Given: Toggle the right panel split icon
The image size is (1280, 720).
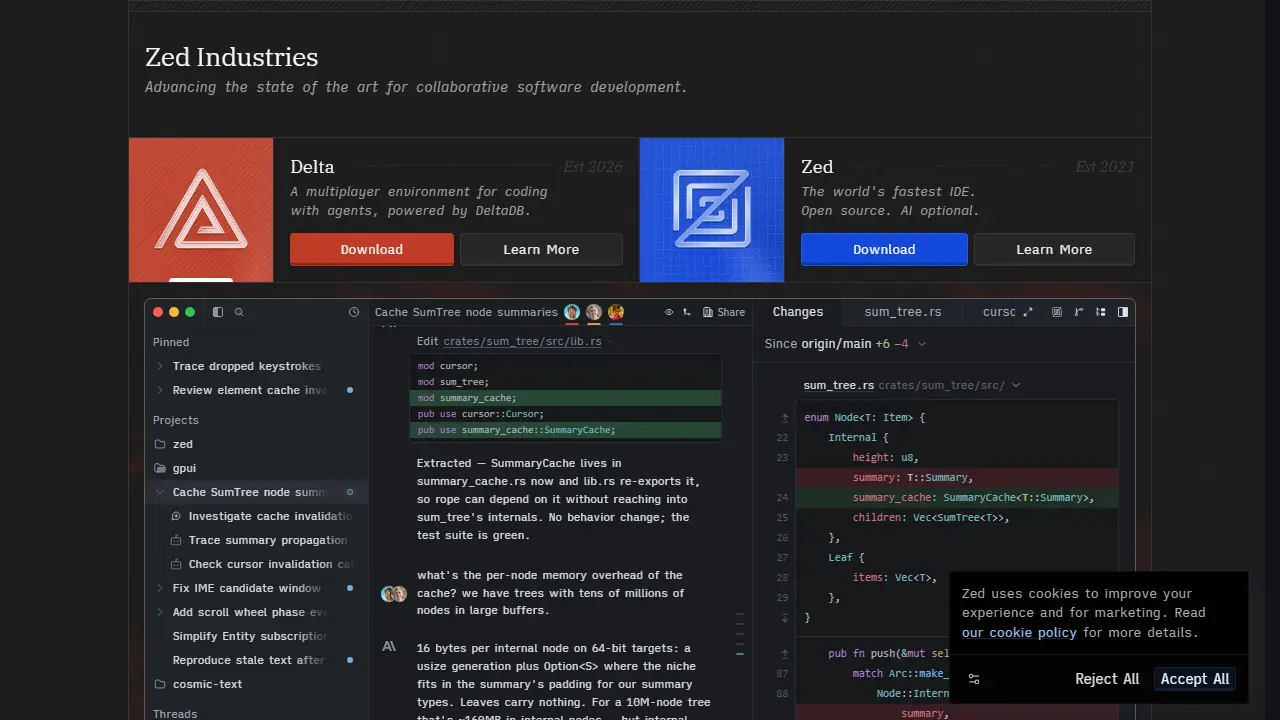Looking at the screenshot, I should pos(1123,312).
